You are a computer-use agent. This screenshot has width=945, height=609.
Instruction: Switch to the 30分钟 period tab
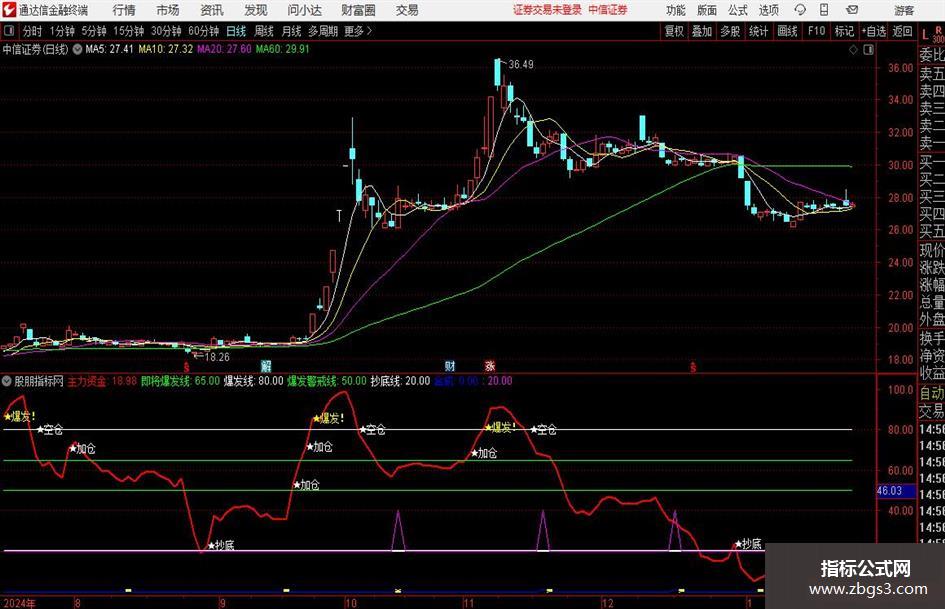166,31
